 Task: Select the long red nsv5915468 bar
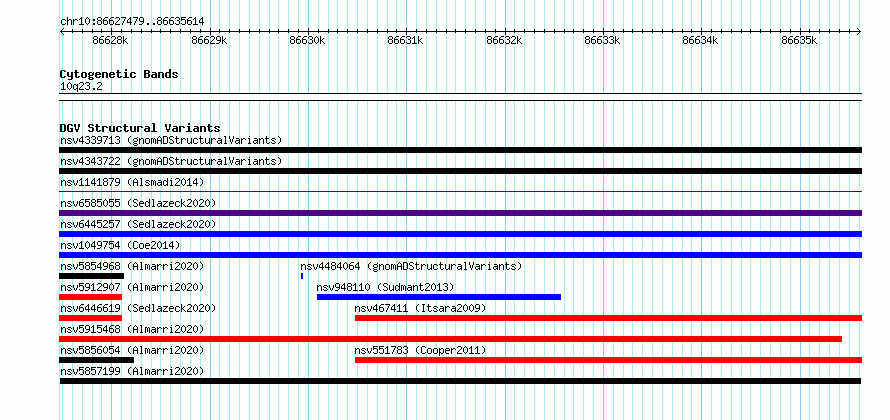(451, 339)
